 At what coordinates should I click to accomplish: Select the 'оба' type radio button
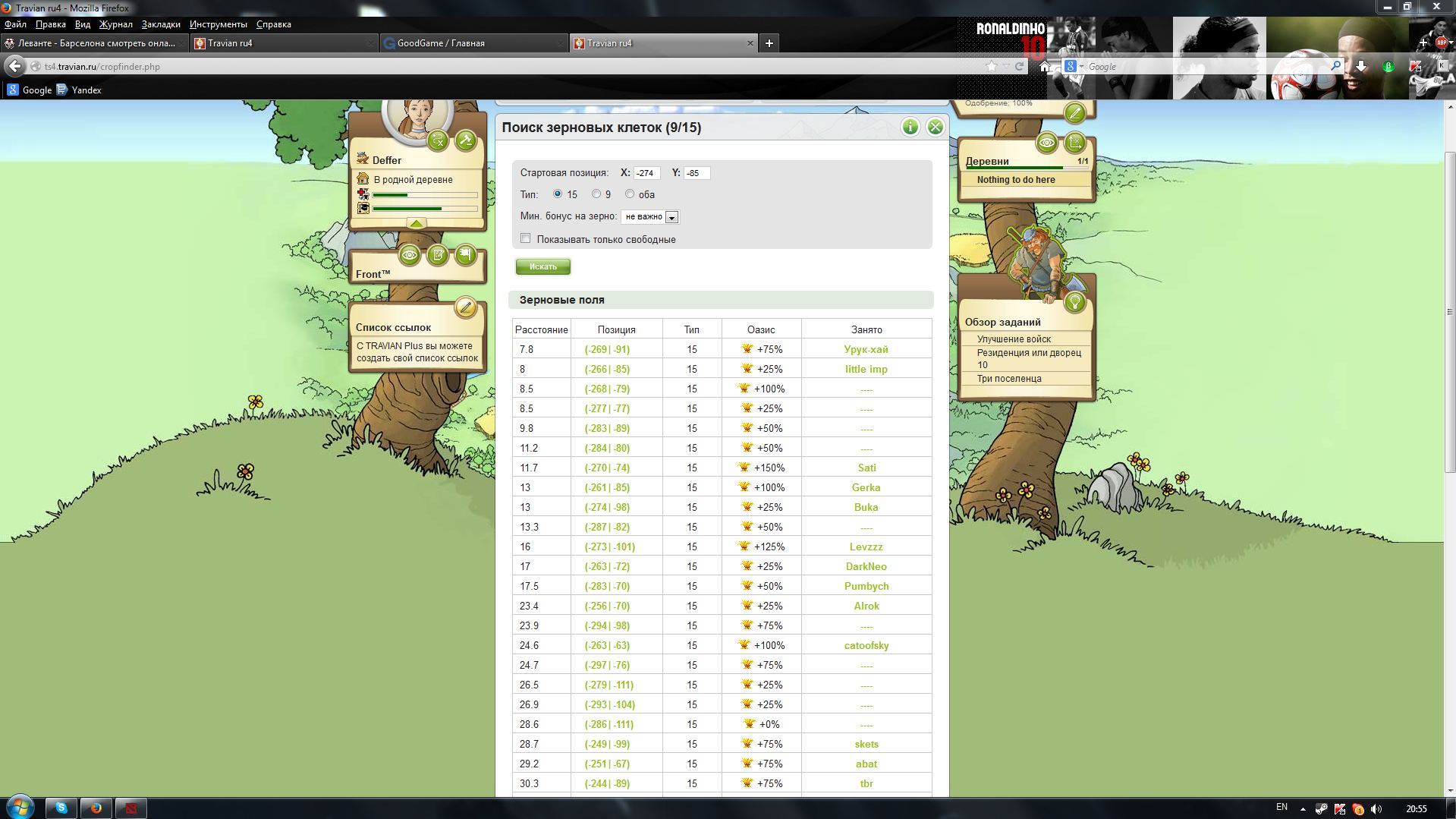(630, 194)
